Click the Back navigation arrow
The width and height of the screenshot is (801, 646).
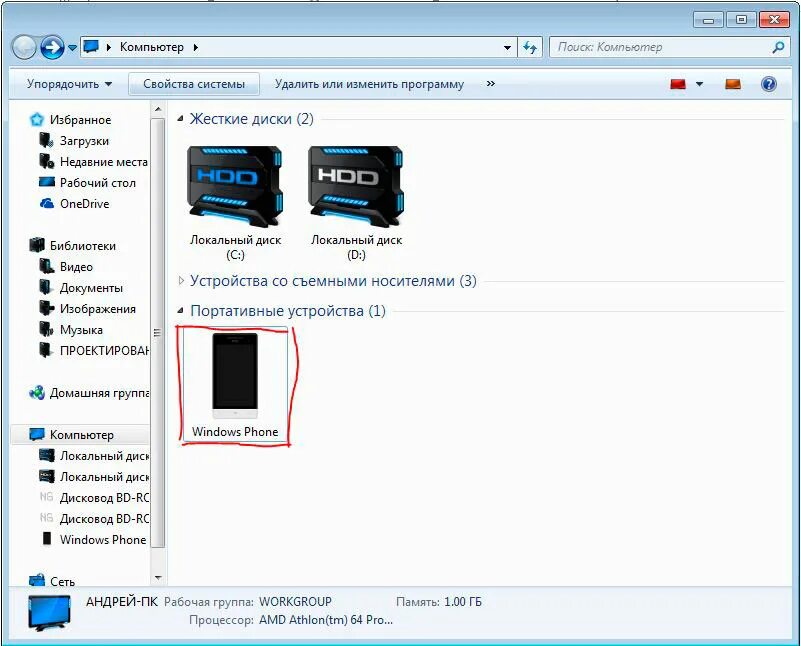coord(24,47)
